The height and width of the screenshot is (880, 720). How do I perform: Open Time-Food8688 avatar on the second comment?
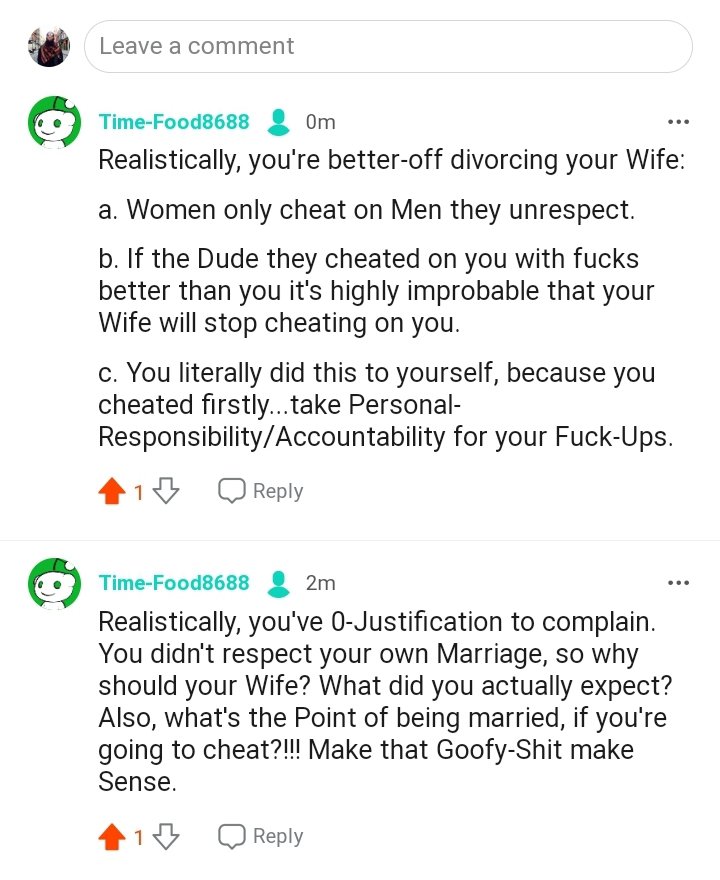[x=54, y=584]
